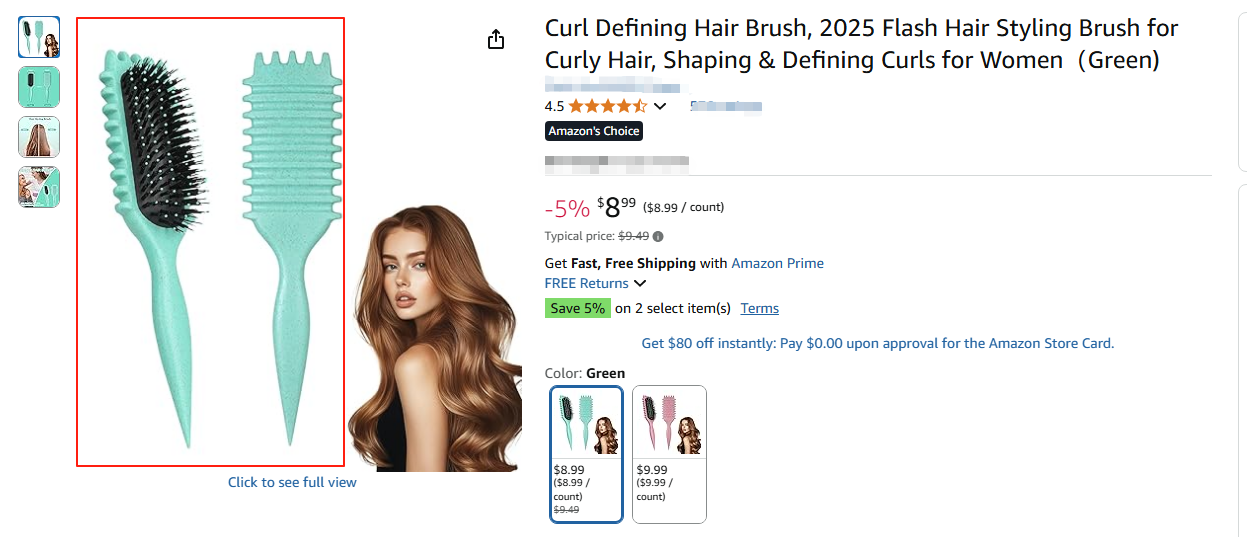Click the share icon above product image
Screen dimensions: 1247x537
tap(496, 39)
